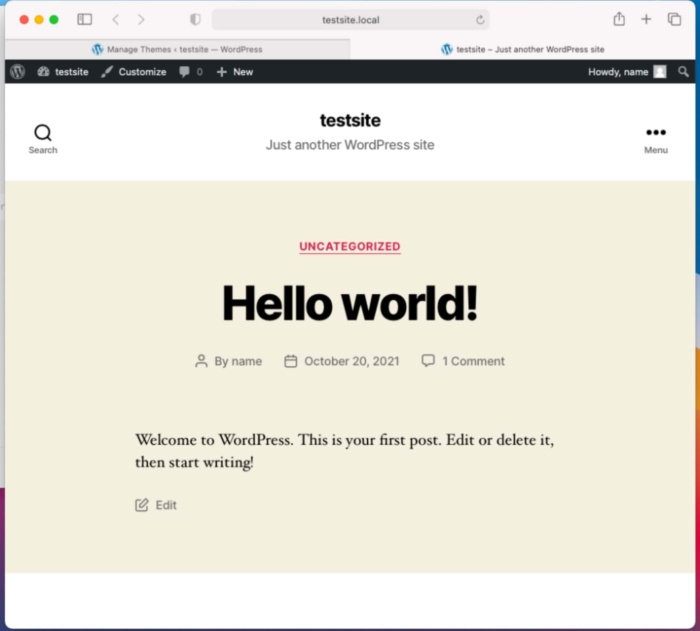Open the site Search toggle
The width and height of the screenshot is (700, 631).
43,139
